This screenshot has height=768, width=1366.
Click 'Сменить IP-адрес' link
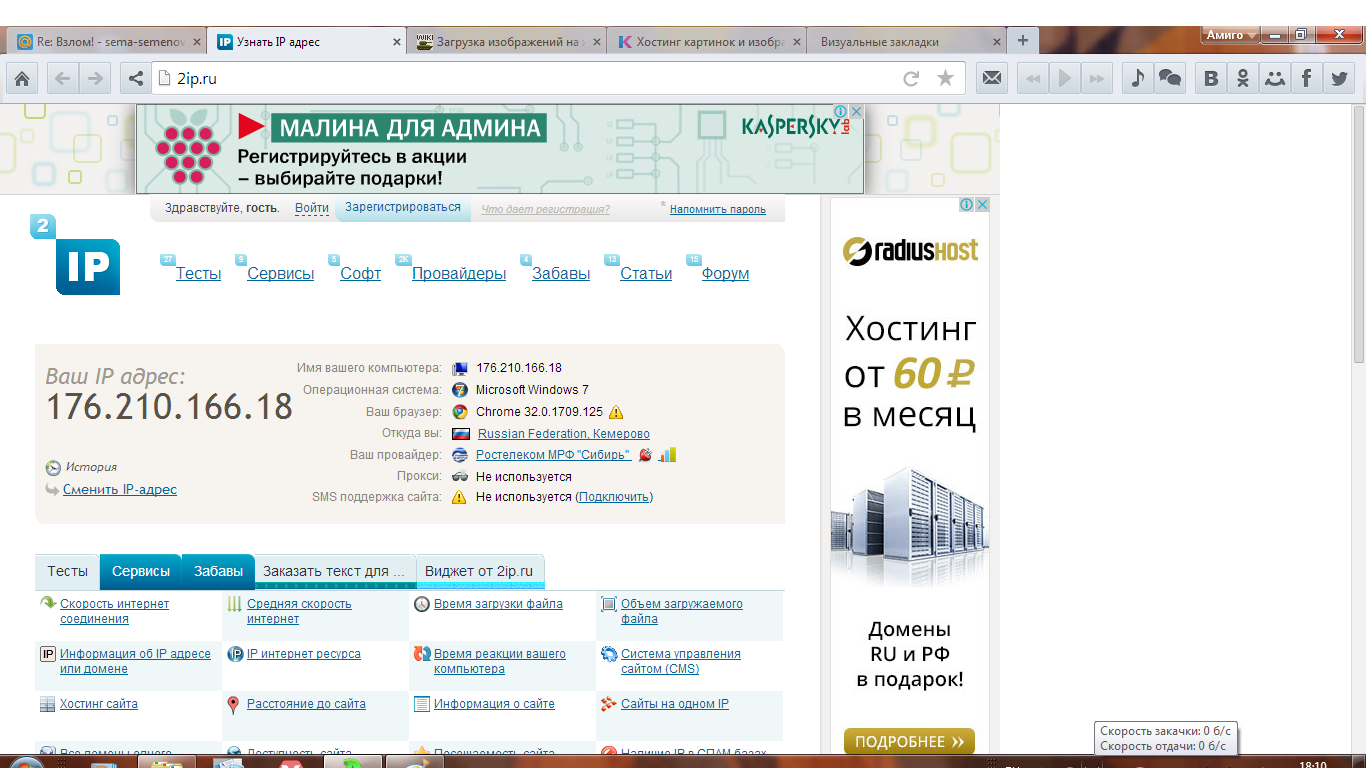(x=120, y=490)
